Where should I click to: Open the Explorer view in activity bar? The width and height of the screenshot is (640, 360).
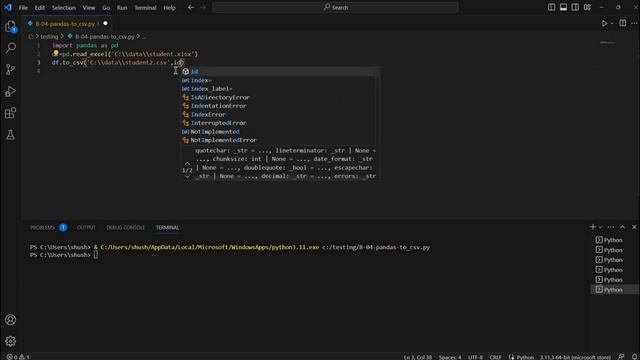(11, 27)
